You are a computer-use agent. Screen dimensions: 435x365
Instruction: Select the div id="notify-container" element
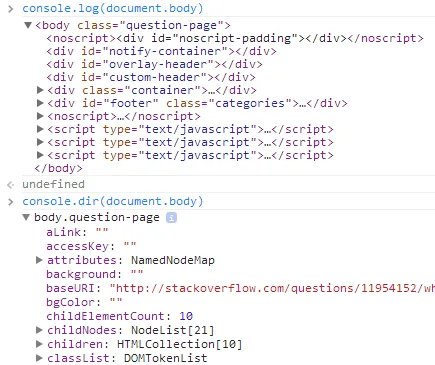pyautogui.click(x=162, y=51)
